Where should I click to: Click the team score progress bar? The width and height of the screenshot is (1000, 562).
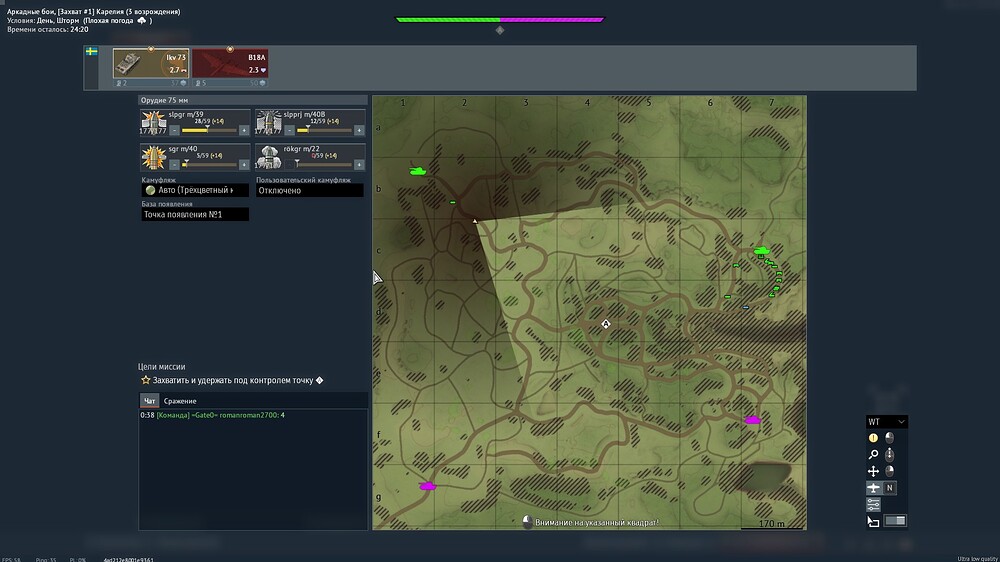(x=500, y=20)
